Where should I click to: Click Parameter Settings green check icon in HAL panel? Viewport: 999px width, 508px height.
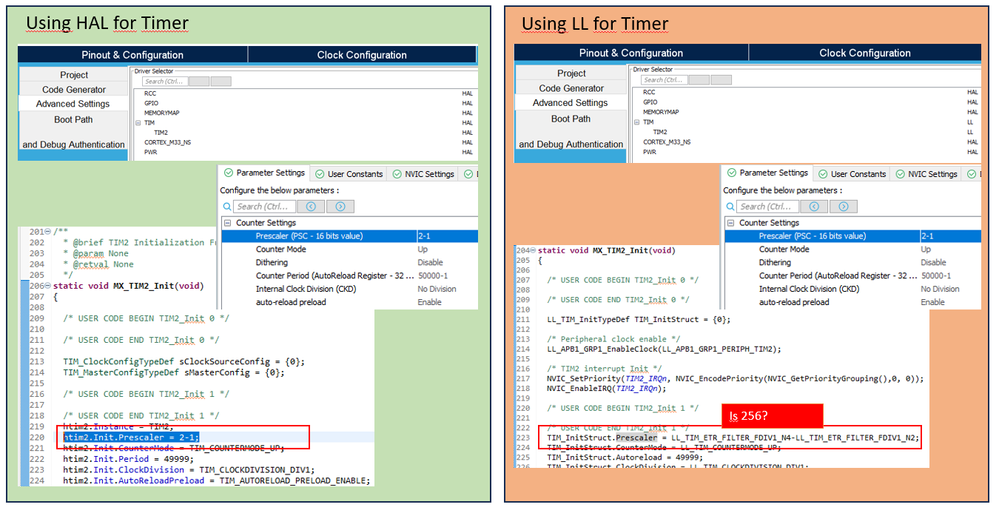pyautogui.click(x=228, y=173)
